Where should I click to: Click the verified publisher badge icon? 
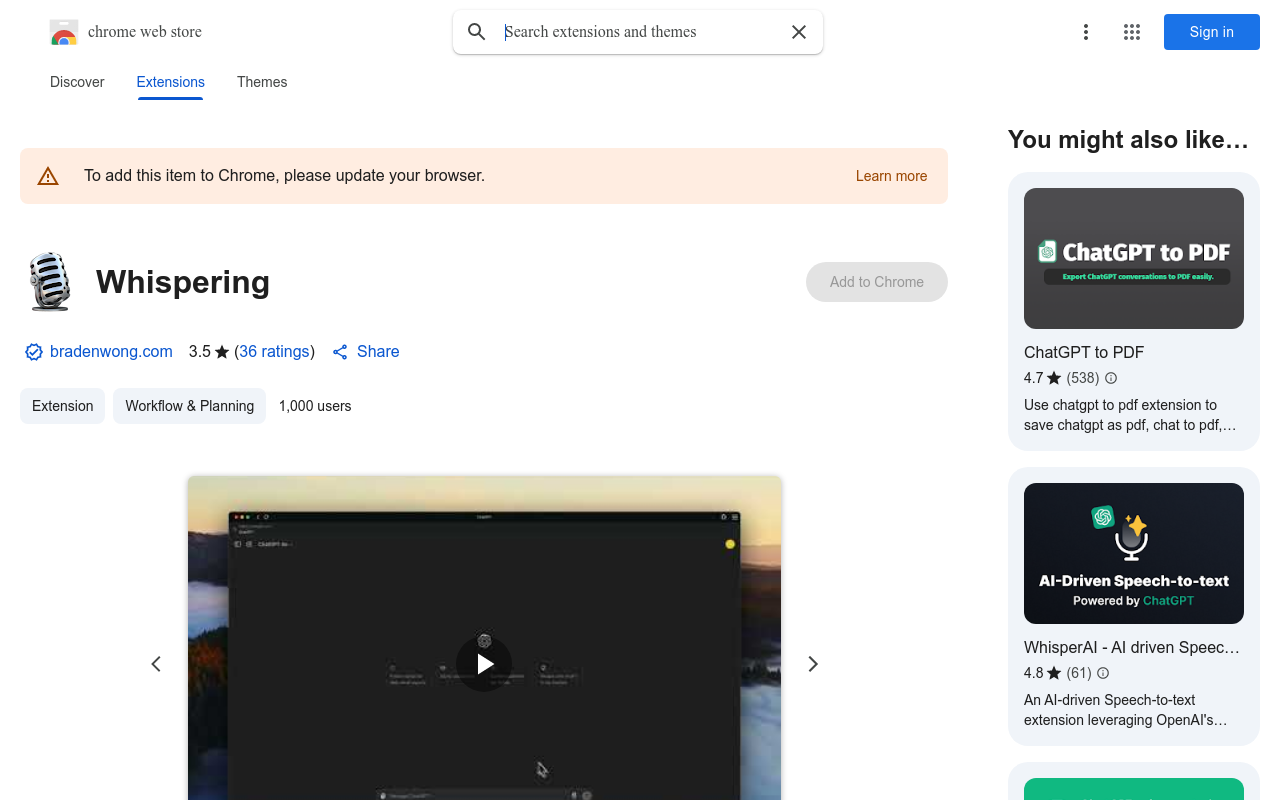pos(34,352)
